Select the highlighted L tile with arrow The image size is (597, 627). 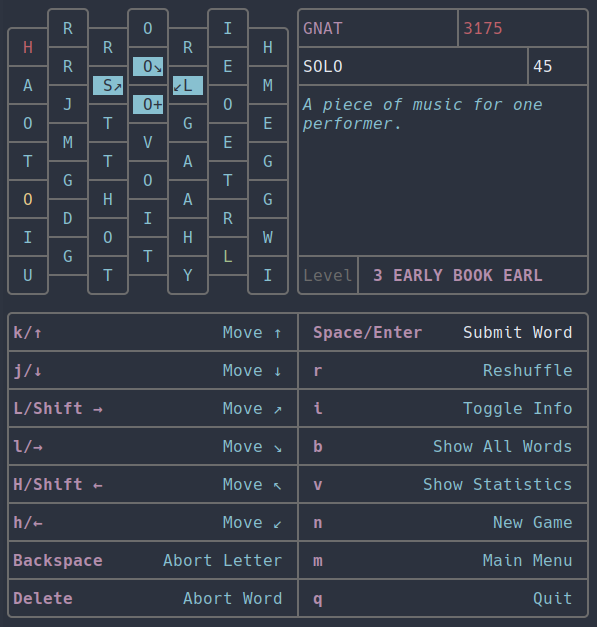pyautogui.click(x=188, y=86)
